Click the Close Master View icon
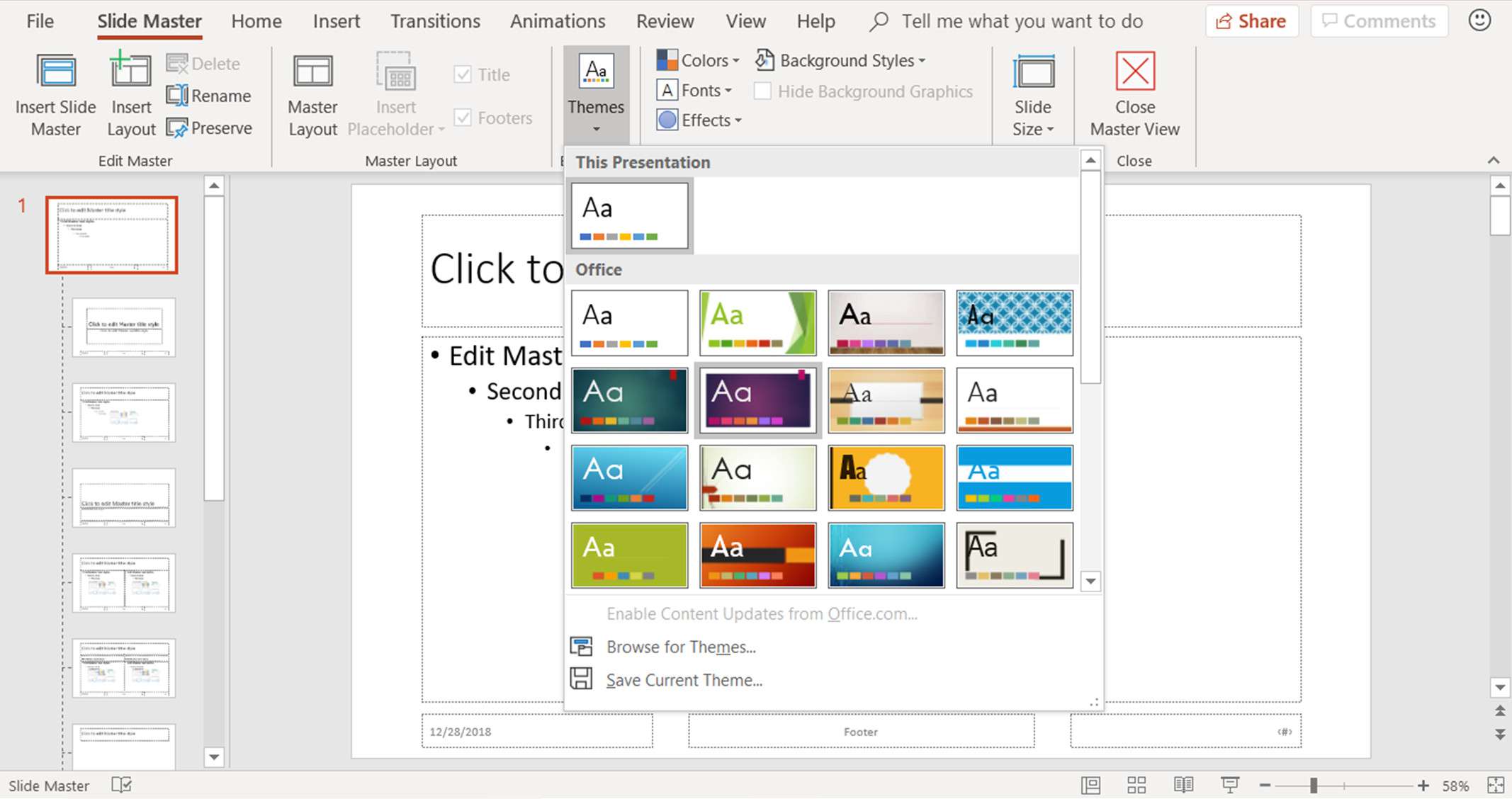This screenshot has width=1512, height=799. click(1135, 94)
